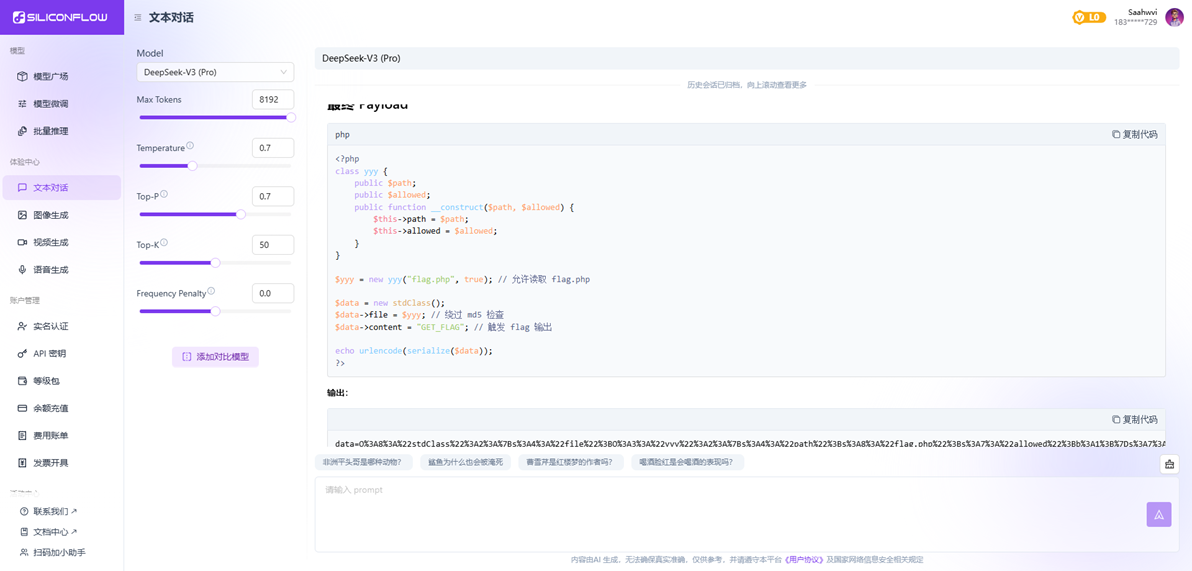The height and width of the screenshot is (571, 1192).
Task: Click the Max Tokens slider track
Action: (215, 118)
